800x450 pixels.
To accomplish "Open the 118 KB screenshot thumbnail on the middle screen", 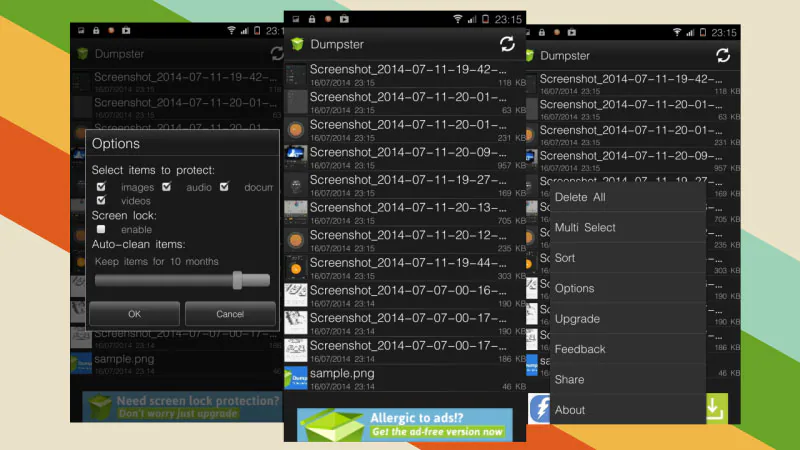I will [295, 76].
